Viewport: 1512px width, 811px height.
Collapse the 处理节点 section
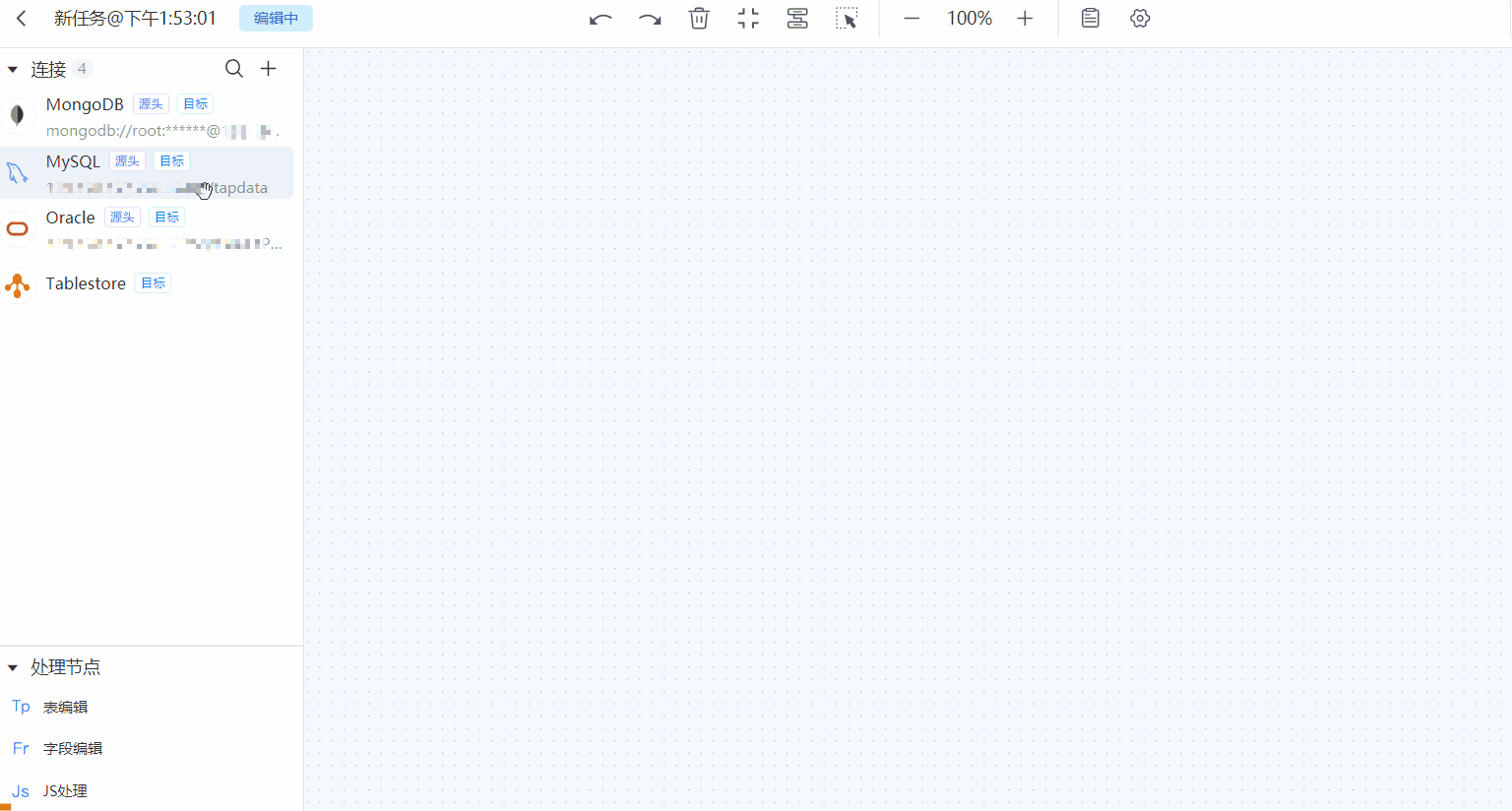13,667
